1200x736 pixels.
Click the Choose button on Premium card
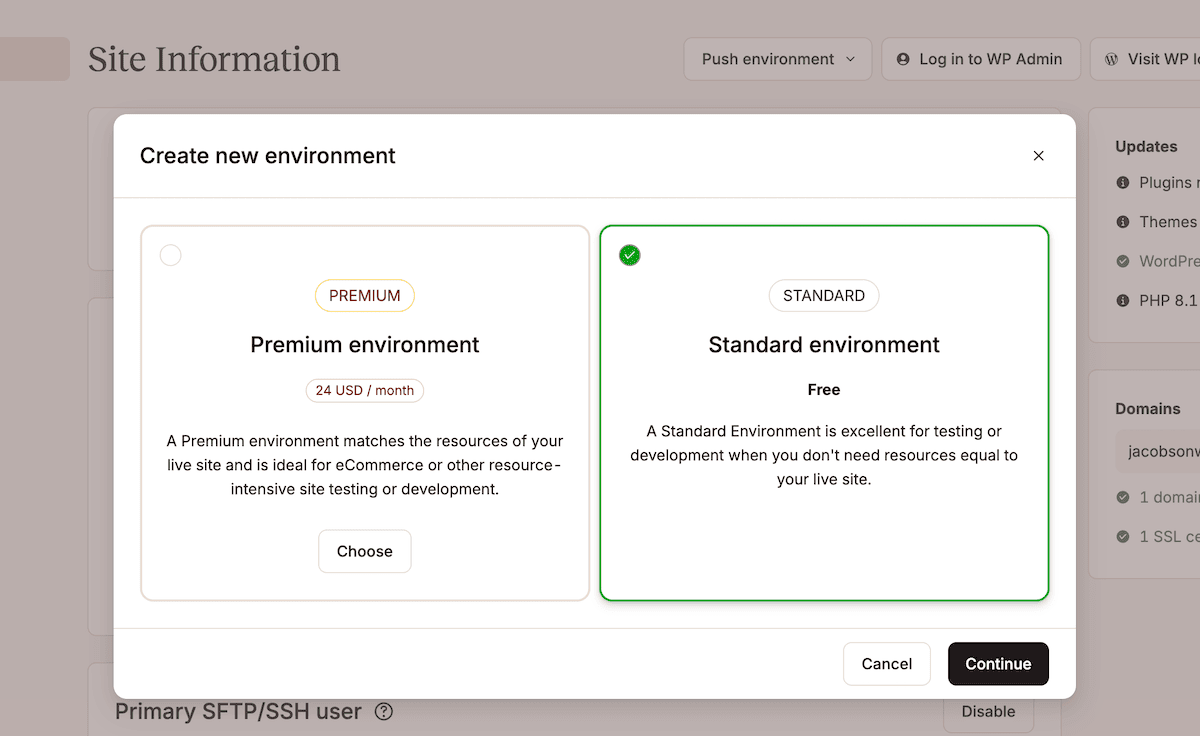coord(365,551)
